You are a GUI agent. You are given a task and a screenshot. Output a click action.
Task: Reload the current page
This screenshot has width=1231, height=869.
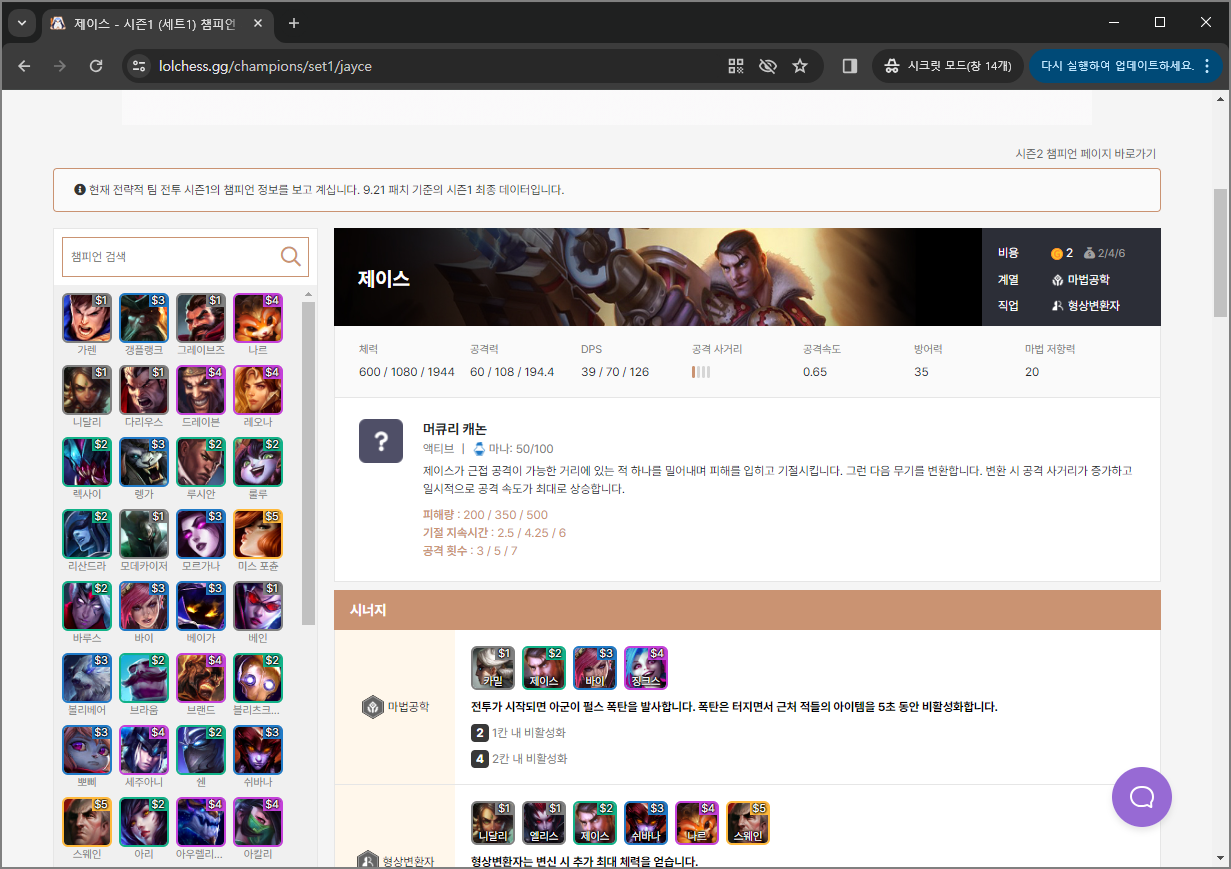pyautogui.click(x=96, y=66)
